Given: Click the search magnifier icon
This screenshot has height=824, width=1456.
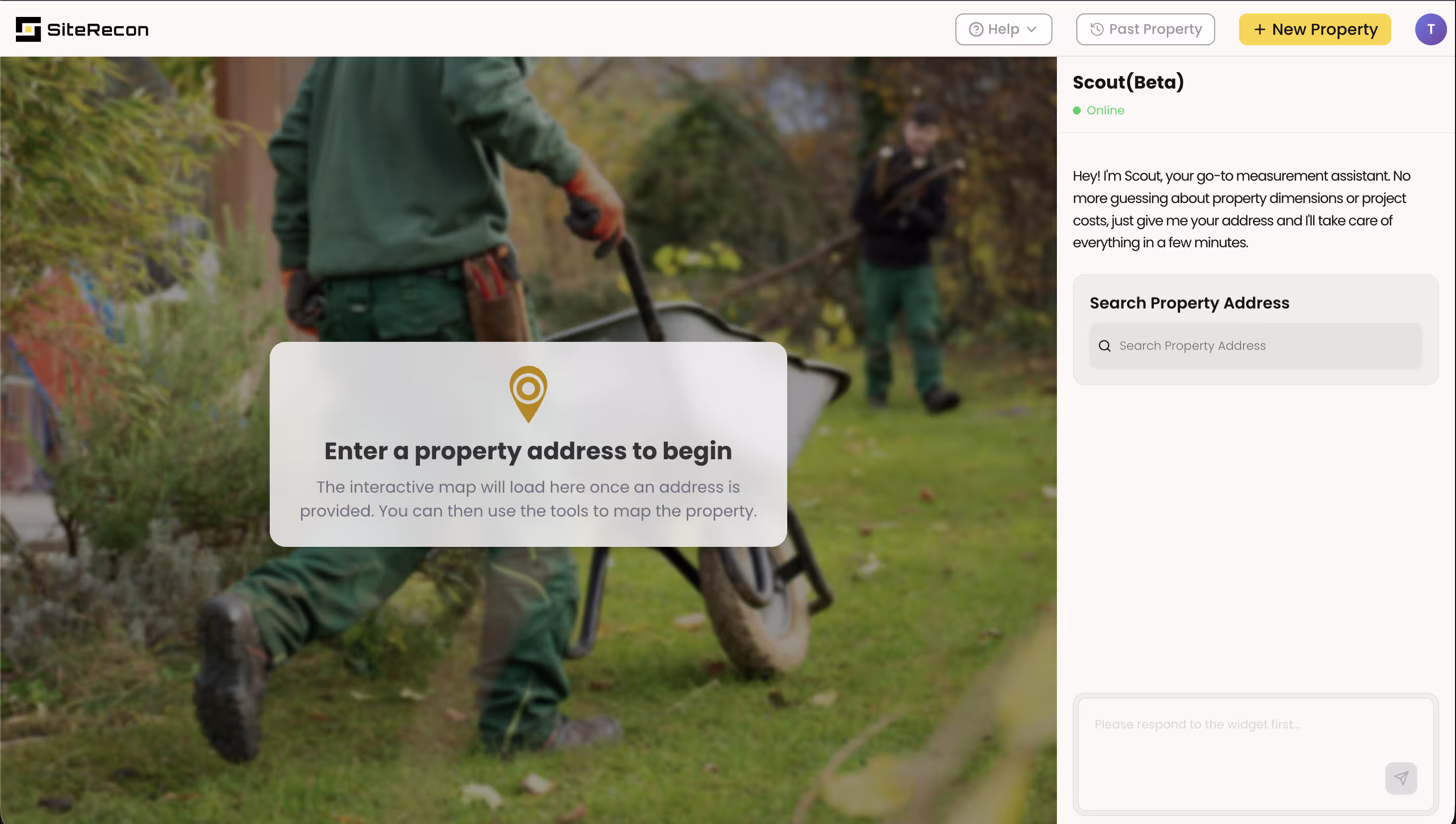Looking at the screenshot, I should (x=1105, y=346).
